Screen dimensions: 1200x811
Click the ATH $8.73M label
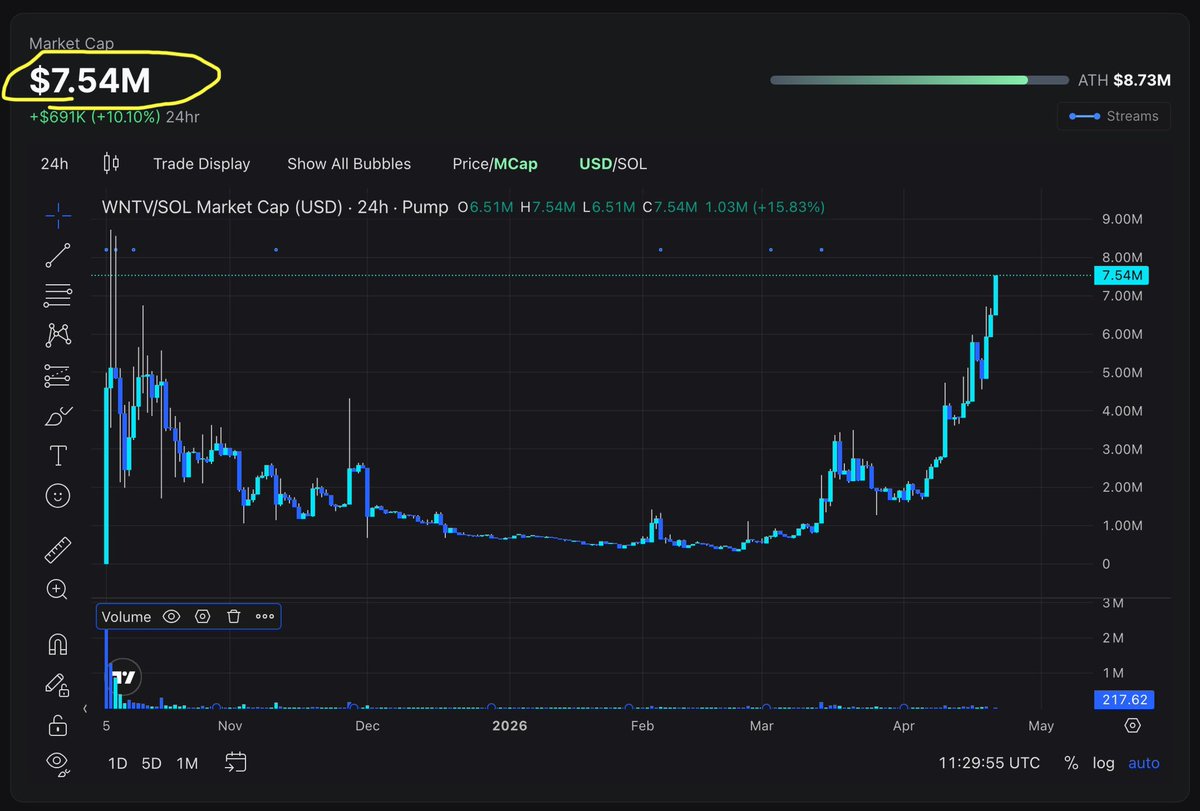(1124, 80)
